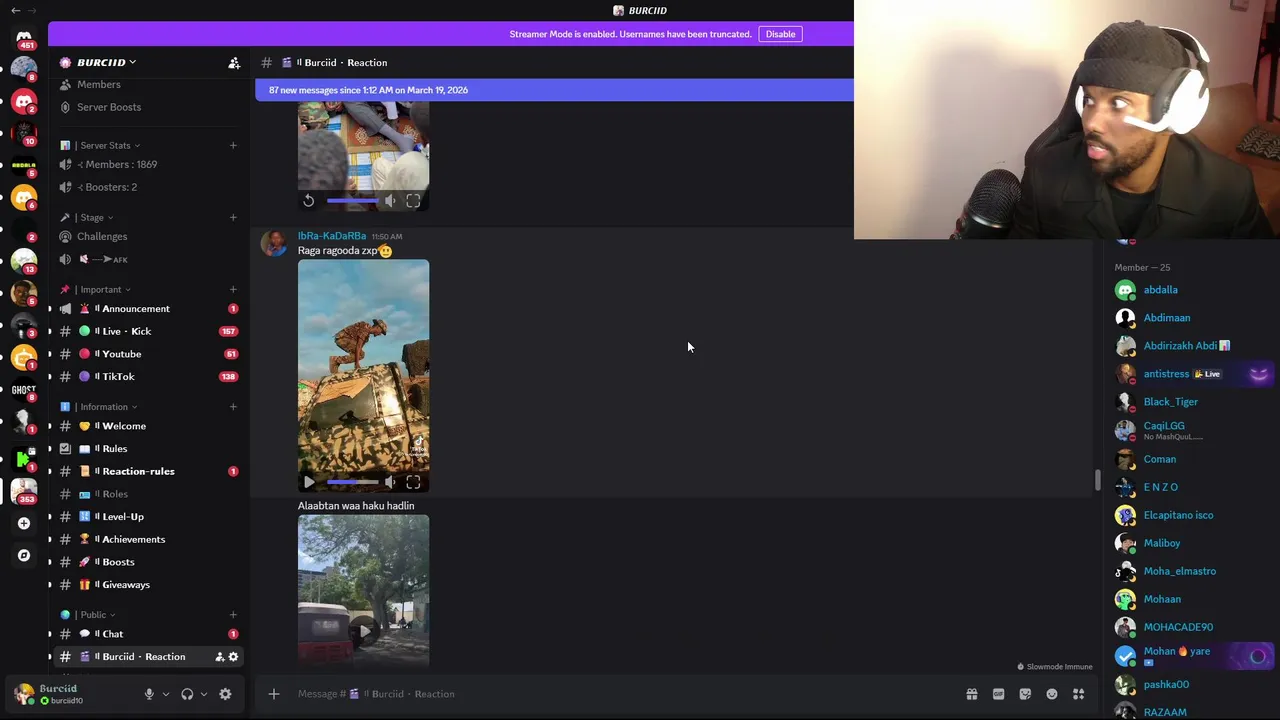Screen dimensions: 1280x720
Task: Collapse the Information category
Action: [x=104, y=407]
